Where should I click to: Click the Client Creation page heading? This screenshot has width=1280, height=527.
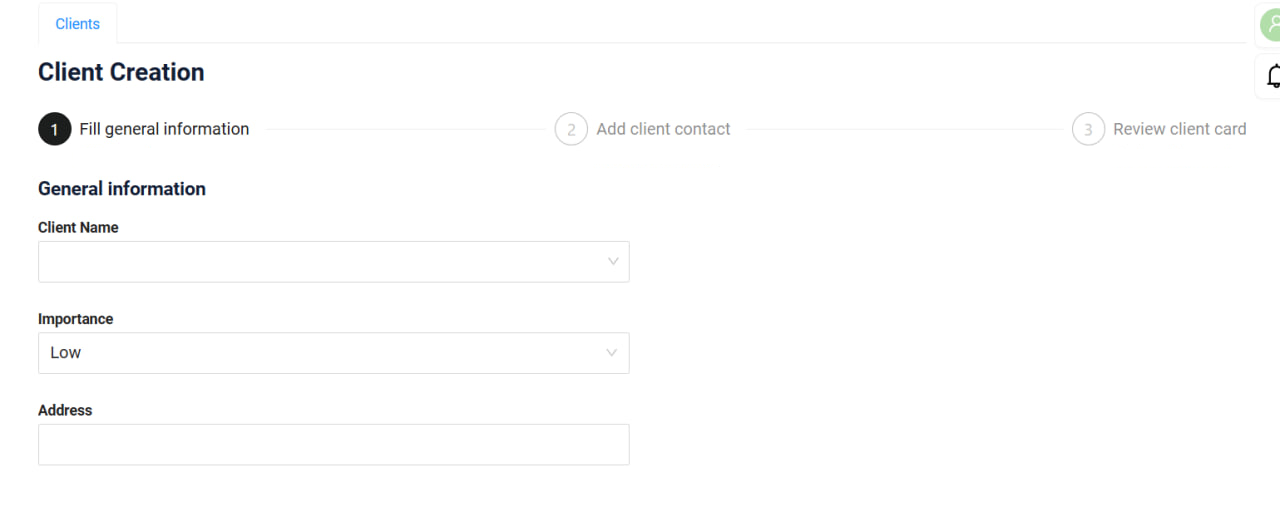coord(121,72)
